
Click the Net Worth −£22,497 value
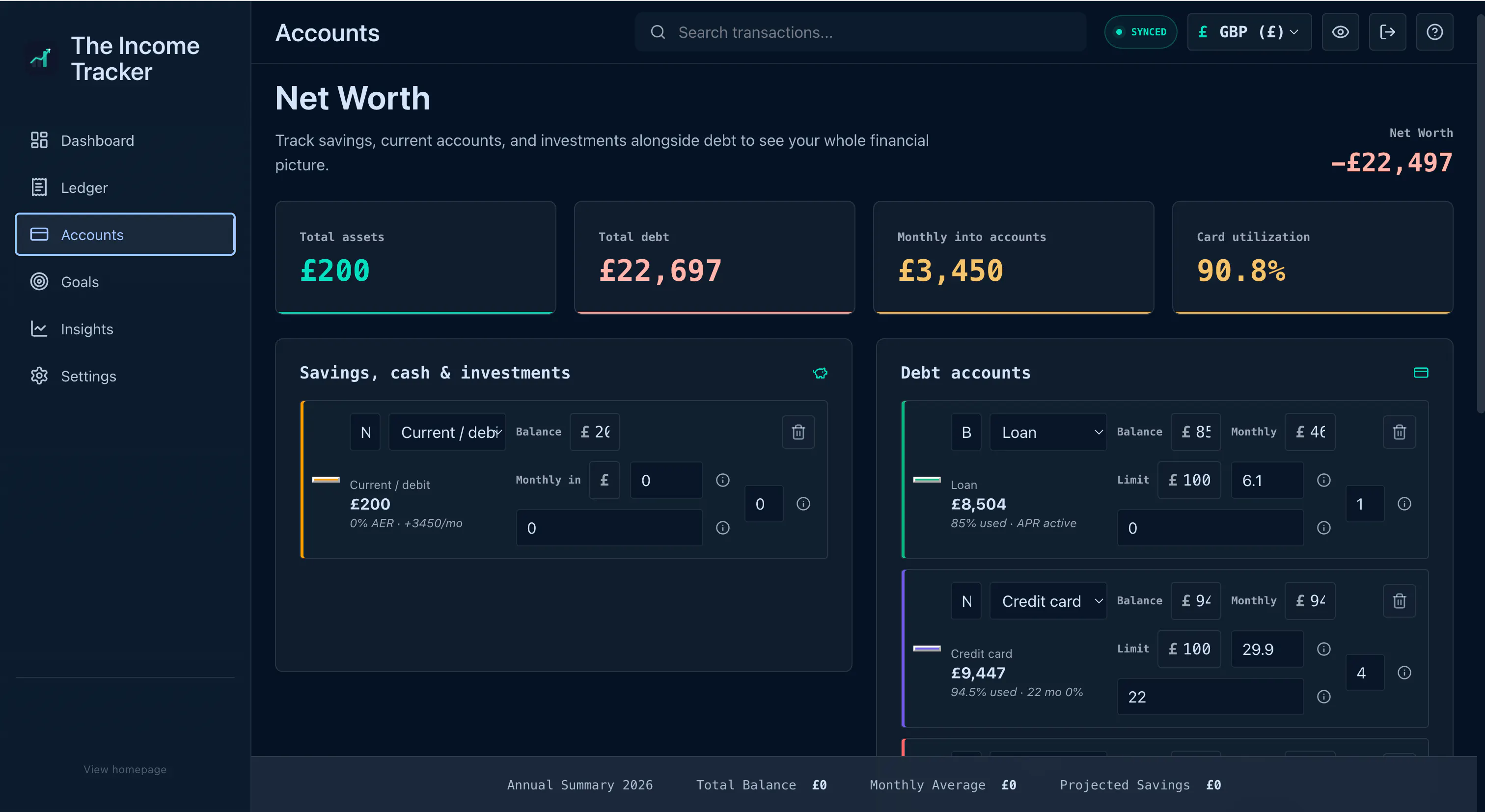[x=1391, y=162]
